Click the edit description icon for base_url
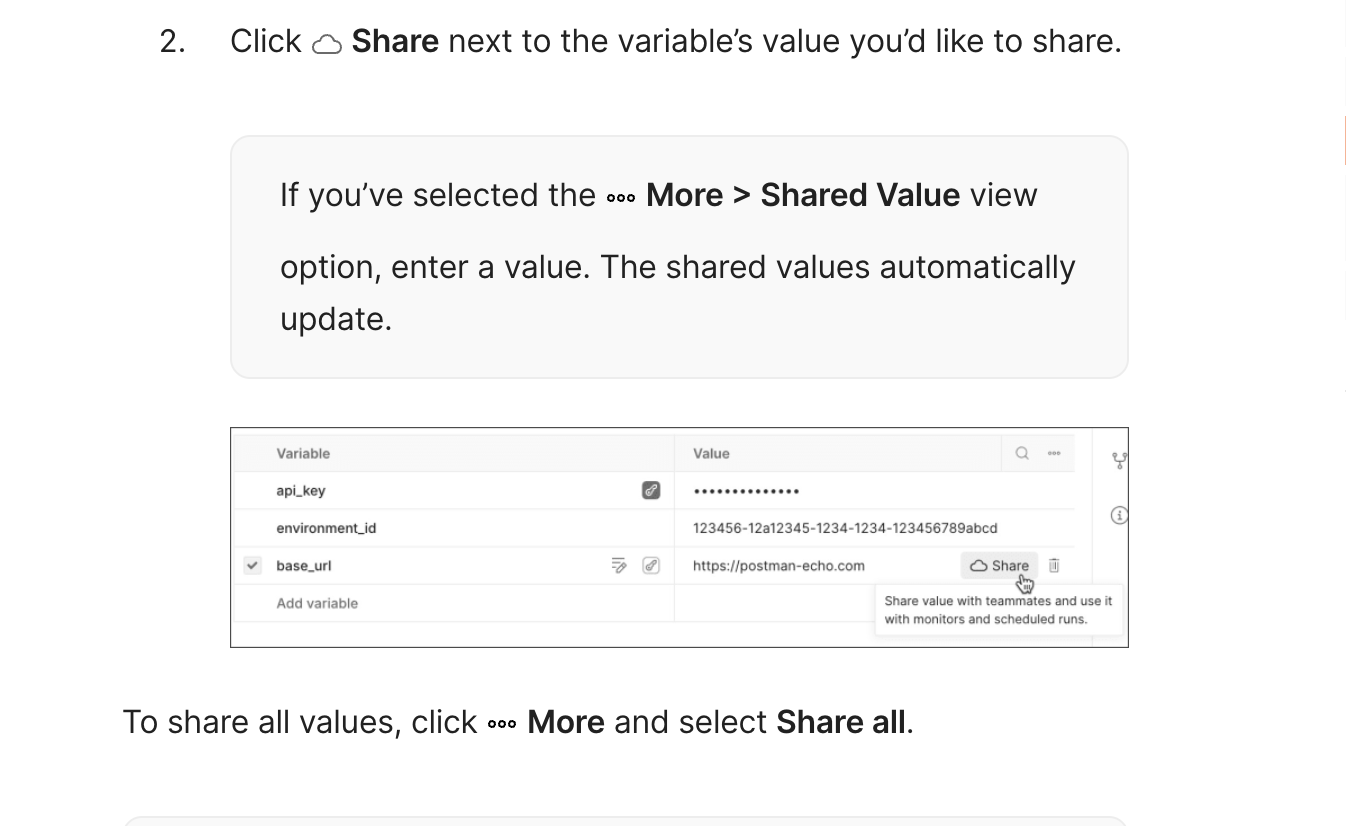This screenshot has width=1346, height=826. [619, 565]
